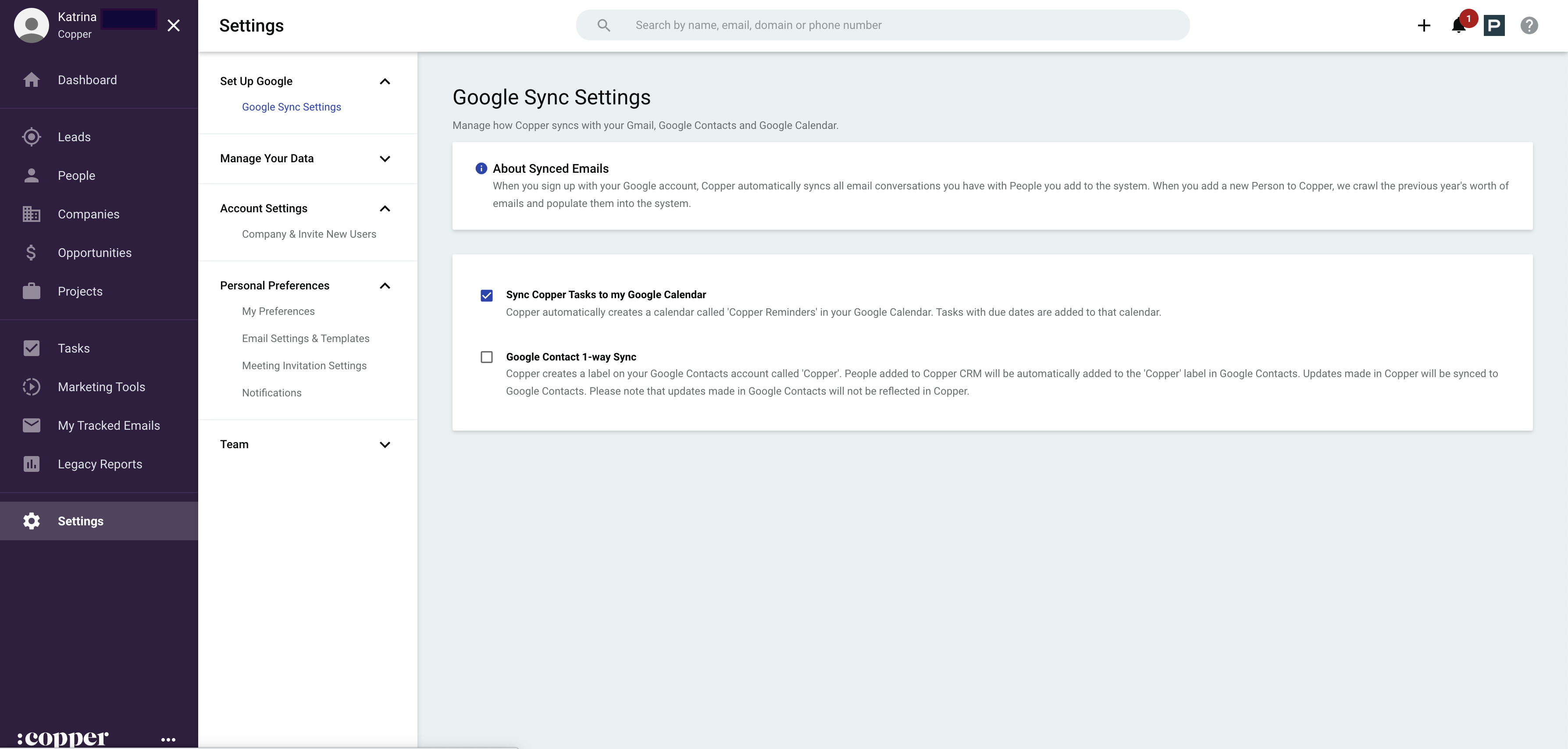Open Google Sync Settings link
The height and width of the screenshot is (749, 1568).
click(291, 107)
